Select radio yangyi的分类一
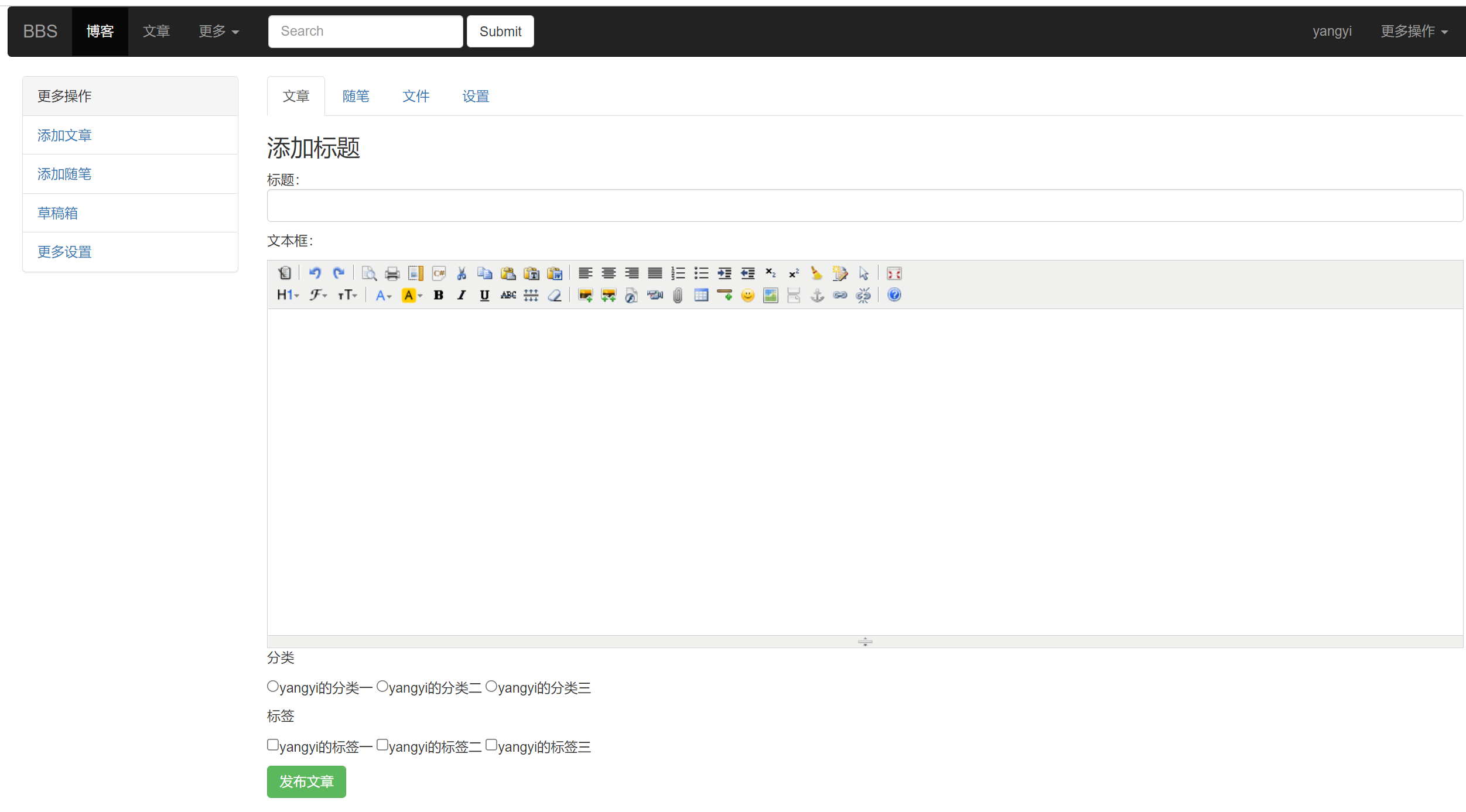This screenshot has height=812, width=1466. tap(273, 686)
